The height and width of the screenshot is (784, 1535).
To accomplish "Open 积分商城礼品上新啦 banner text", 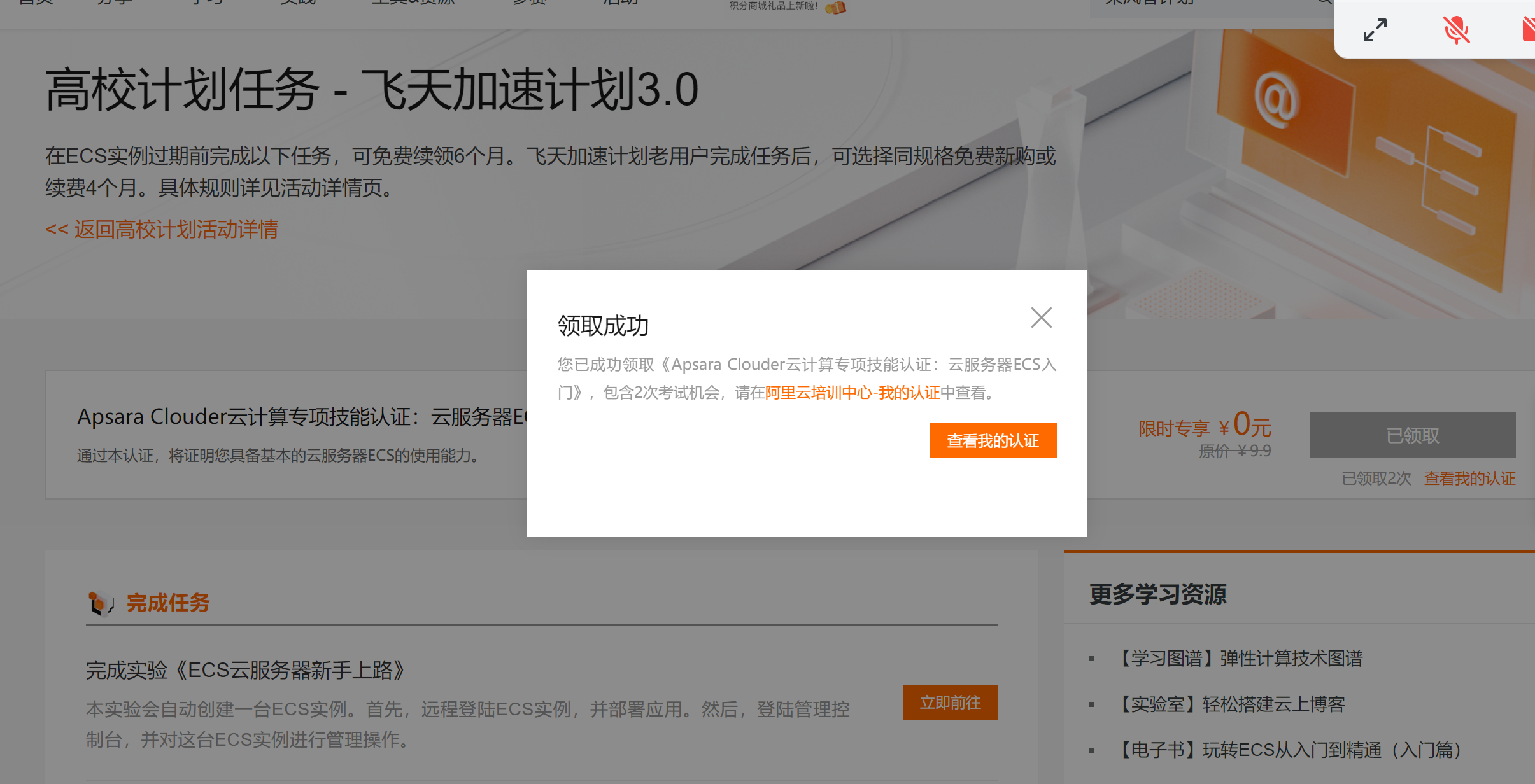I will coord(773,6).
